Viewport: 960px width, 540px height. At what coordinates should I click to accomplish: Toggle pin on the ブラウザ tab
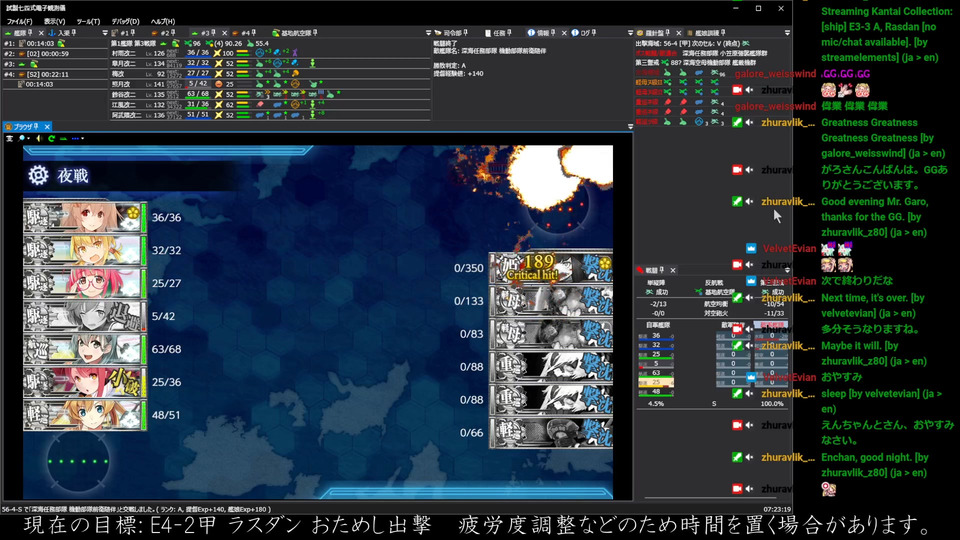36,127
